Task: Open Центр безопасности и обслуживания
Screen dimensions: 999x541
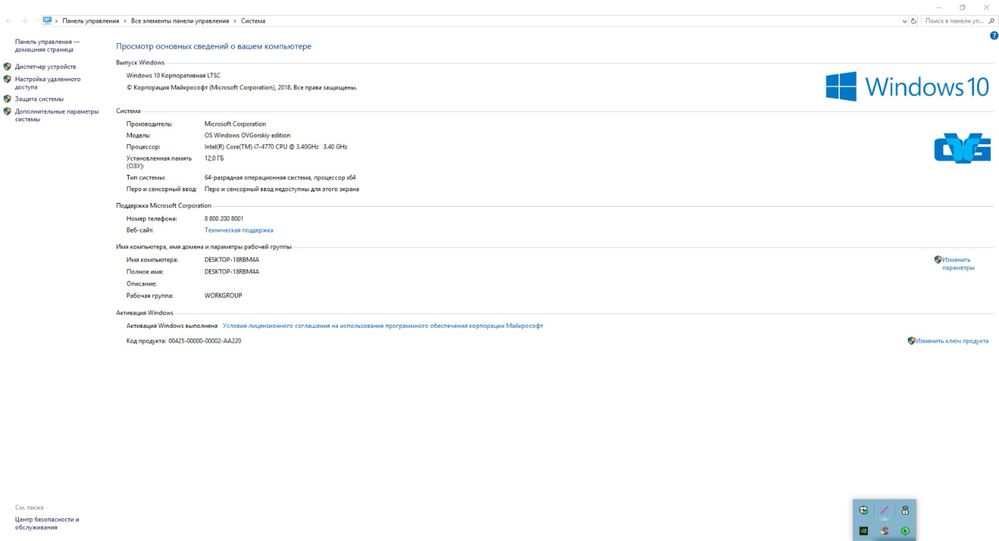Action: coord(47,523)
